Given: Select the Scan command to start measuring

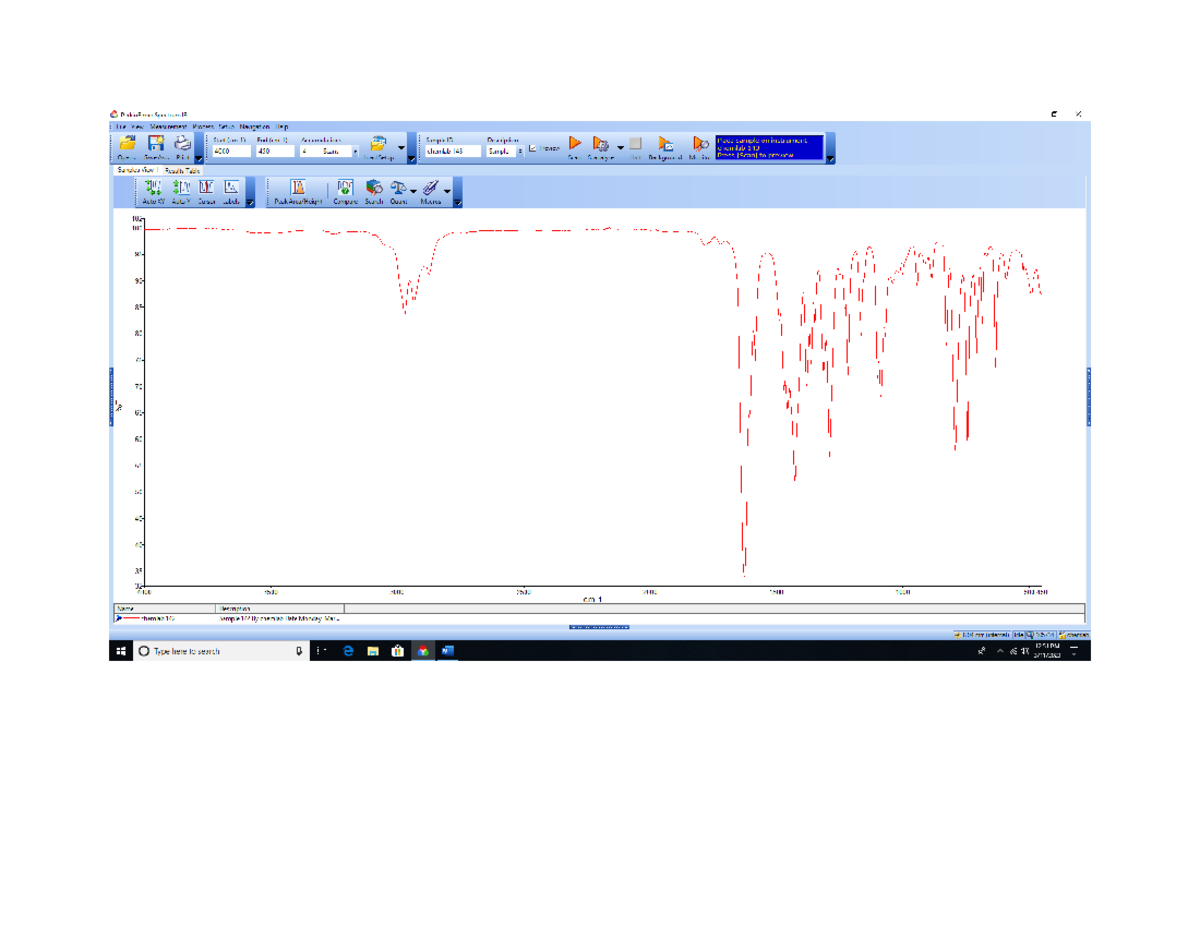Looking at the screenshot, I should click(576, 145).
